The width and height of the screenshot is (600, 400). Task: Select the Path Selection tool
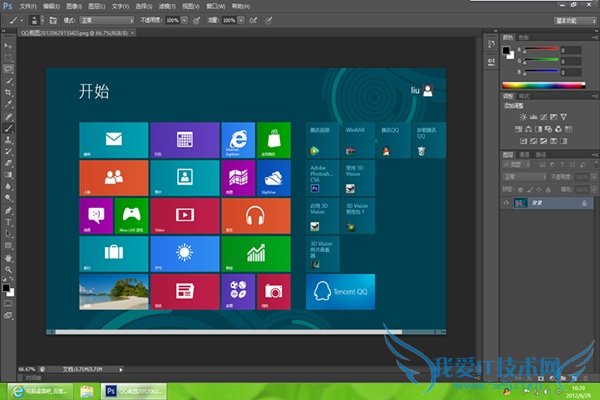coord(8,234)
